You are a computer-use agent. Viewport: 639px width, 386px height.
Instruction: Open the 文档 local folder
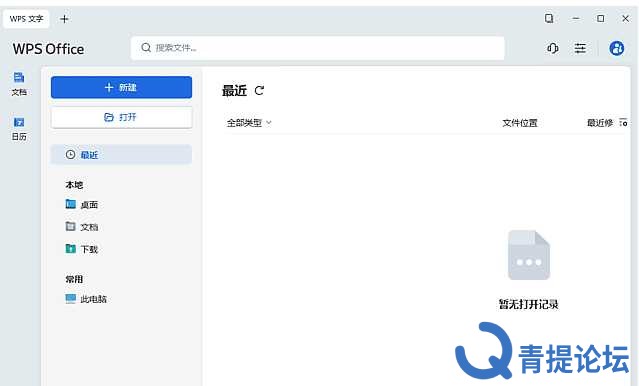pos(82,227)
